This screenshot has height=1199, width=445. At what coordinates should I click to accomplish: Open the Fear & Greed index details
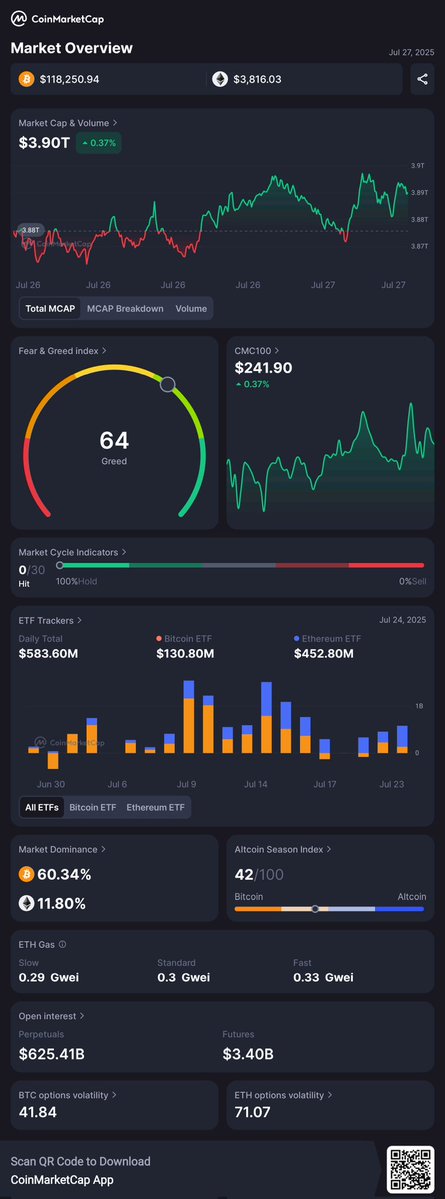click(x=63, y=351)
